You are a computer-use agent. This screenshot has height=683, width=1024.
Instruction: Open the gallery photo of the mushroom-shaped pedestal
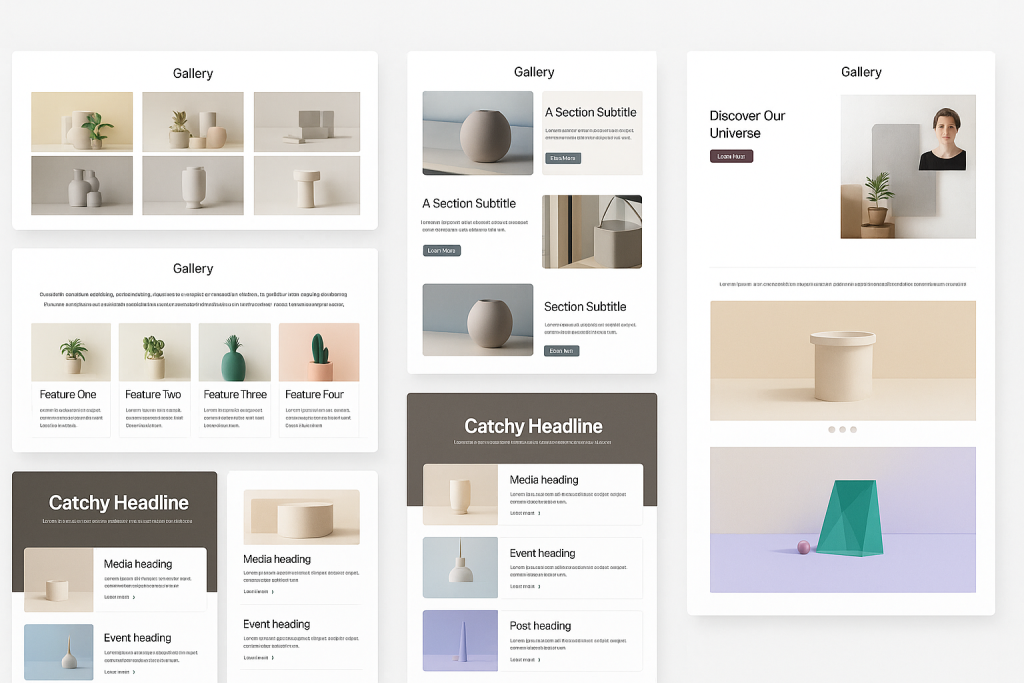(307, 185)
